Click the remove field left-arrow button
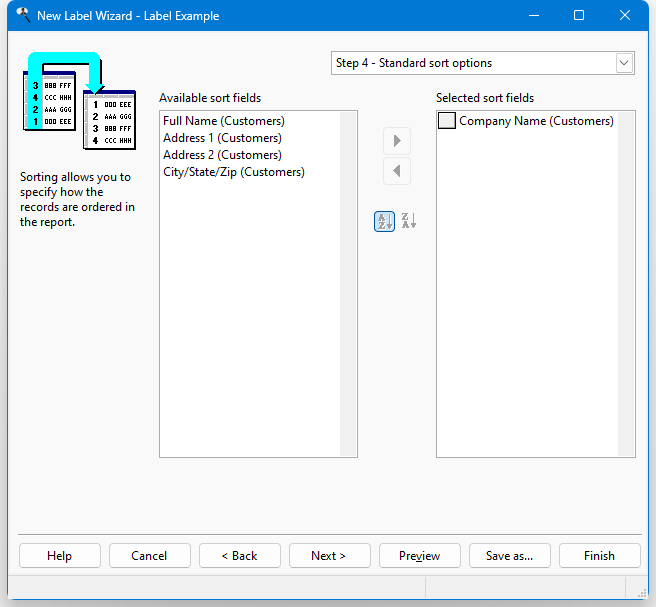This screenshot has width=656, height=607. point(397,171)
